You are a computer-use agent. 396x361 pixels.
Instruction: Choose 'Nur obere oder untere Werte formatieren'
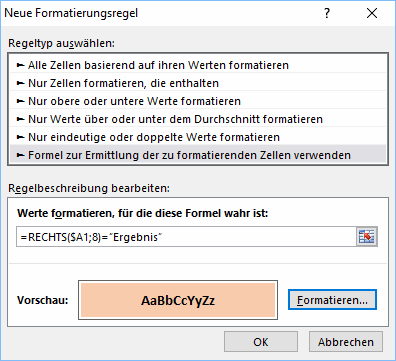(198, 101)
